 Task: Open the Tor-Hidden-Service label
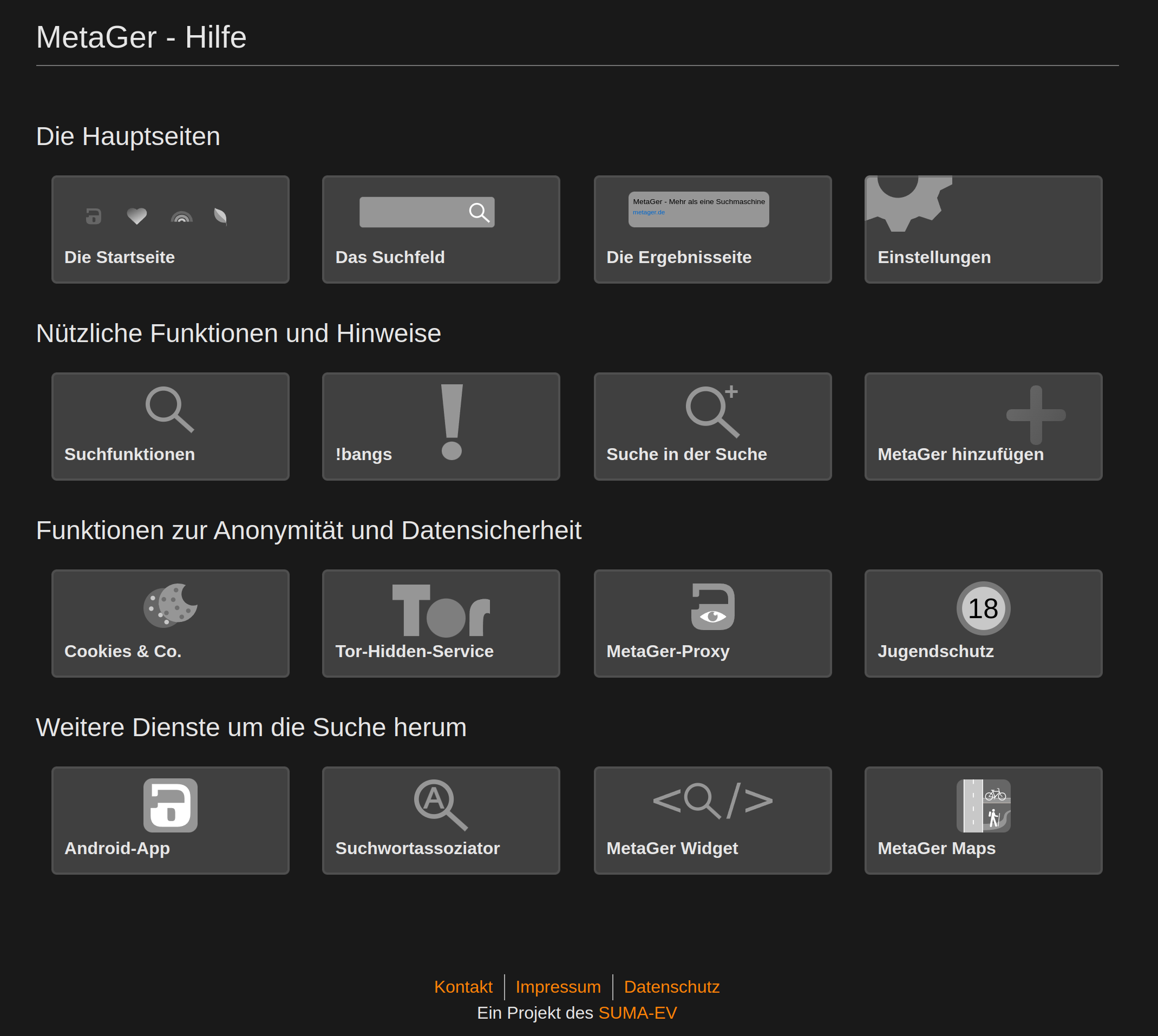[x=415, y=651]
